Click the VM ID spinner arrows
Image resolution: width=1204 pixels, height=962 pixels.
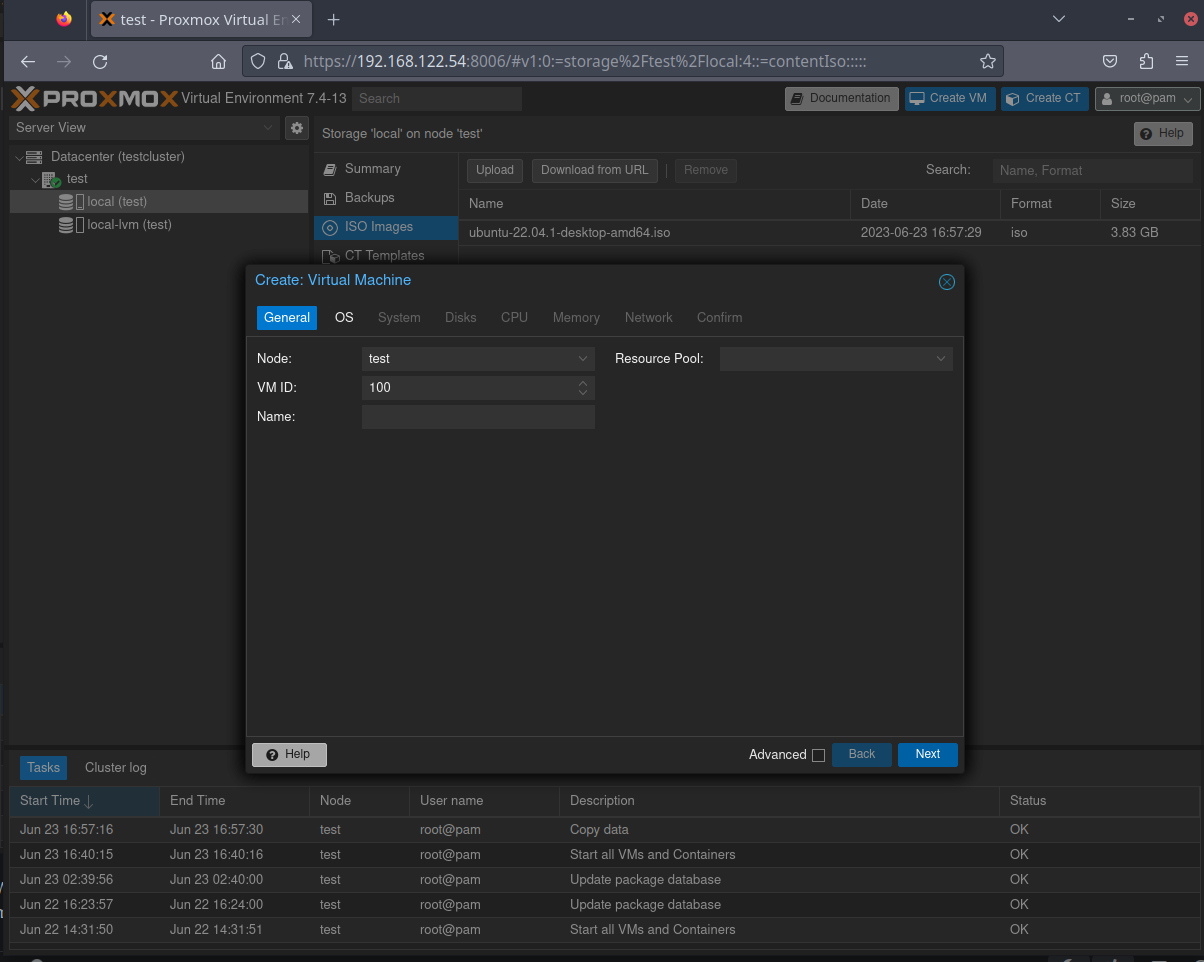pyautogui.click(x=583, y=387)
